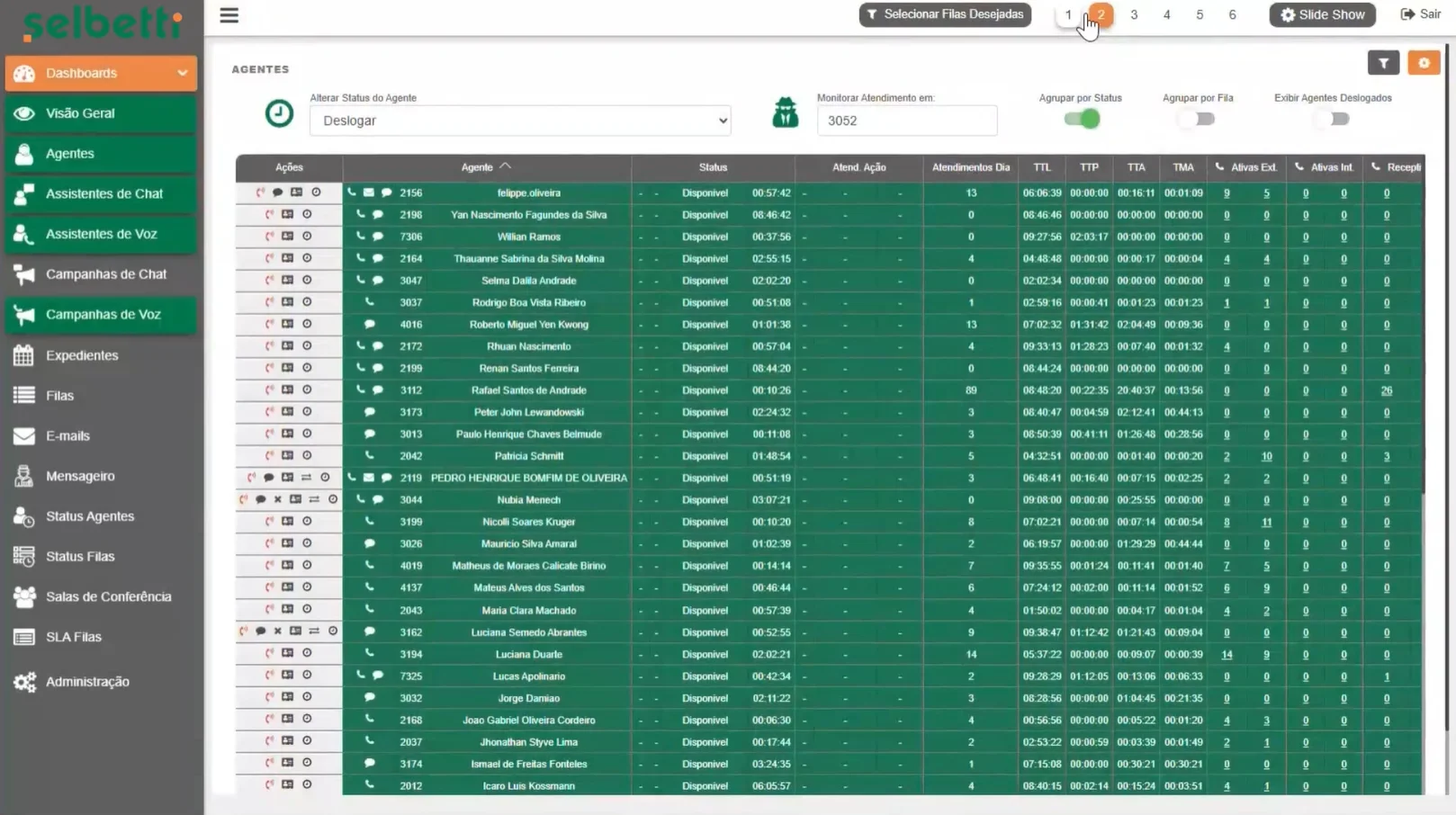Click the agent monitoring spy icon

pyautogui.click(x=785, y=113)
